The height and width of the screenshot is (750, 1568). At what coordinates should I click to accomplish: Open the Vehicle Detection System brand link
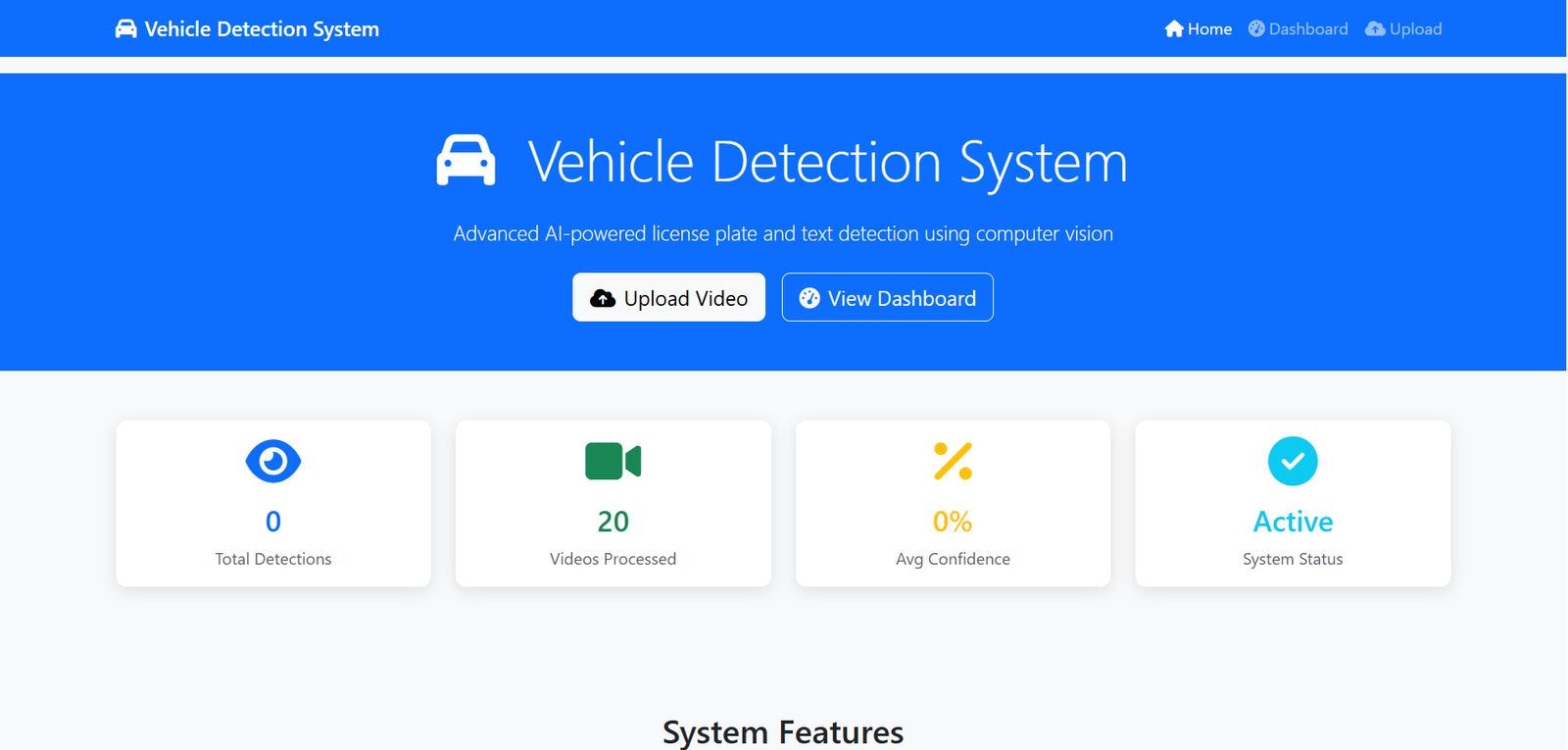coord(247,28)
